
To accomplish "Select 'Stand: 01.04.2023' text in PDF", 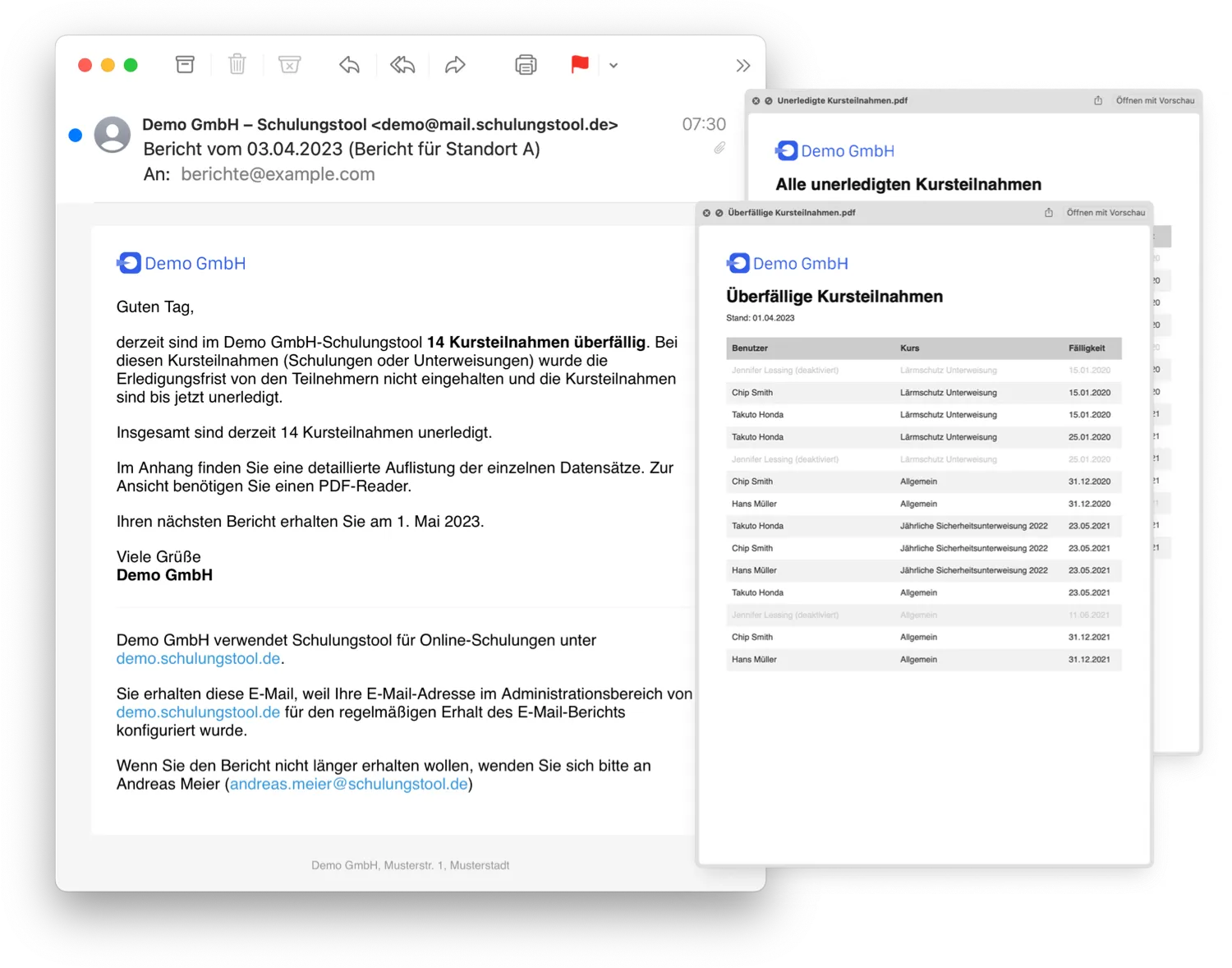I will pyautogui.click(x=760, y=318).
